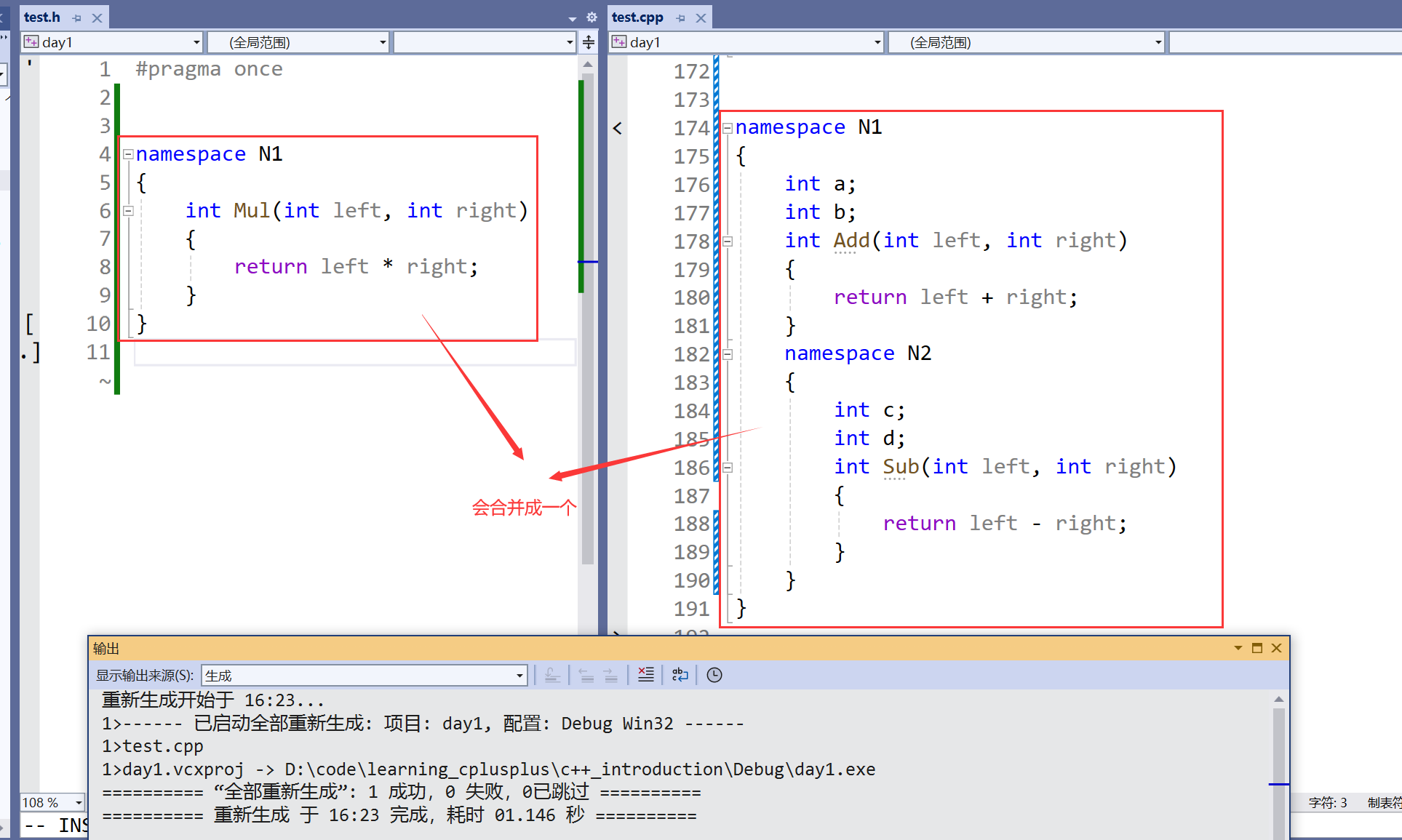Click the synchronize views icon

[591, 43]
